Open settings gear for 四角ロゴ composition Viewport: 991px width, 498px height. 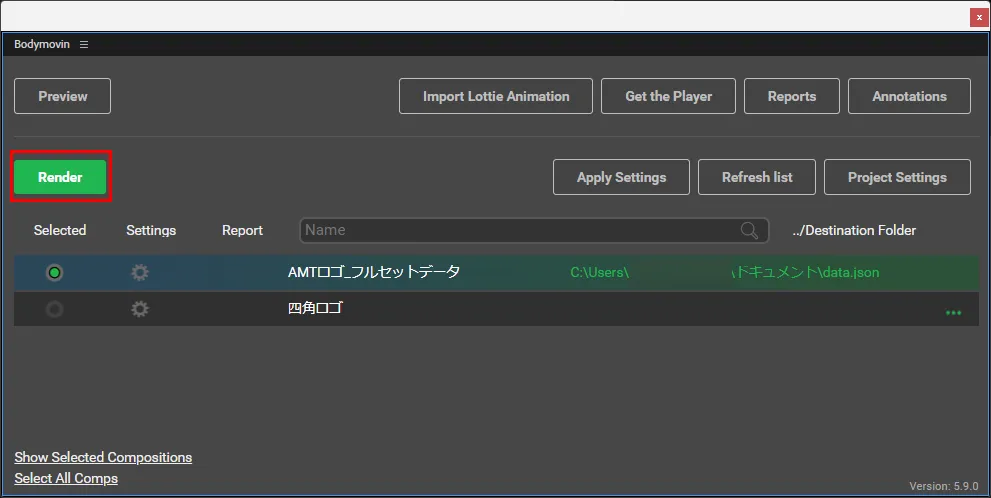140,309
